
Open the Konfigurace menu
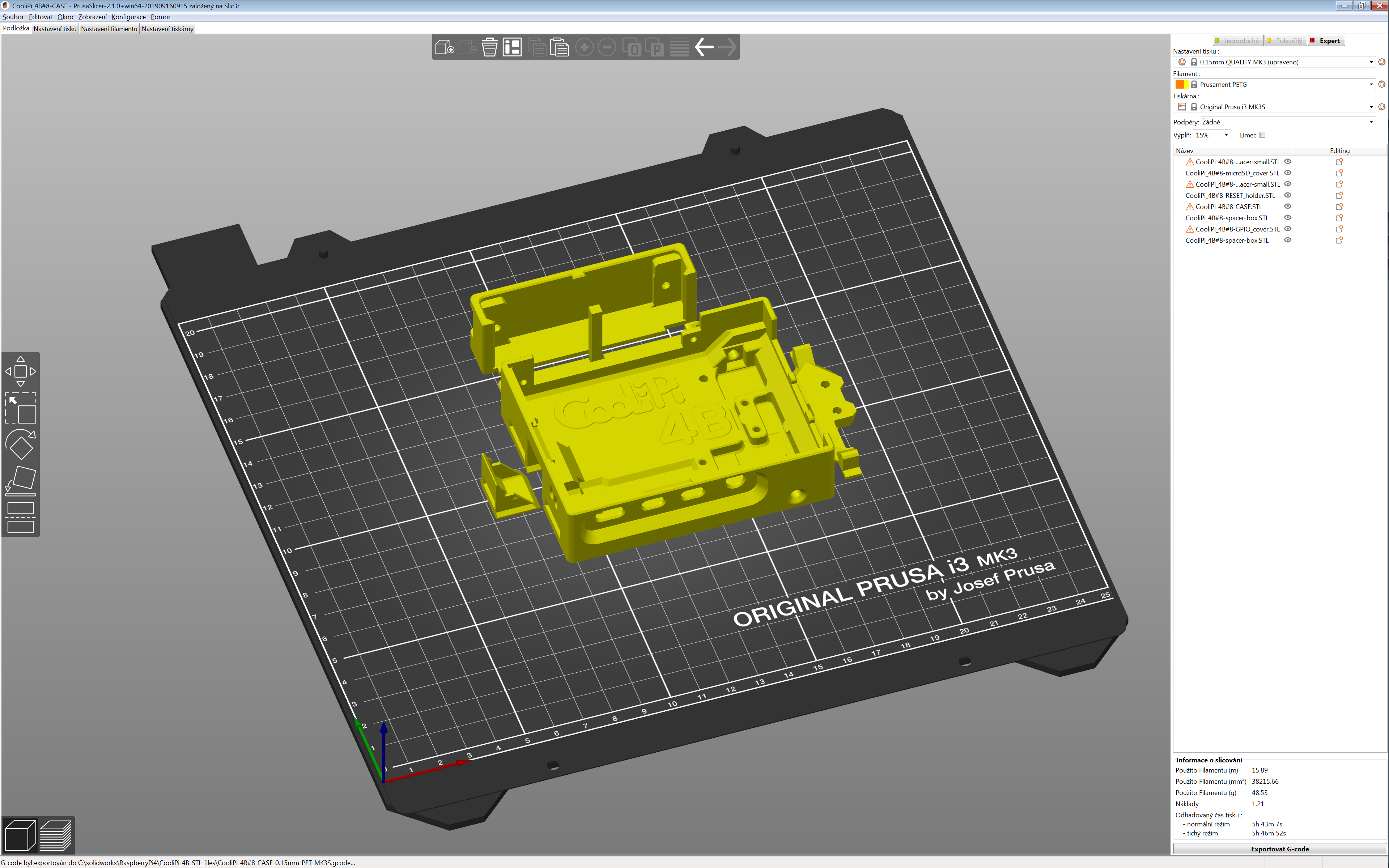pos(128,17)
